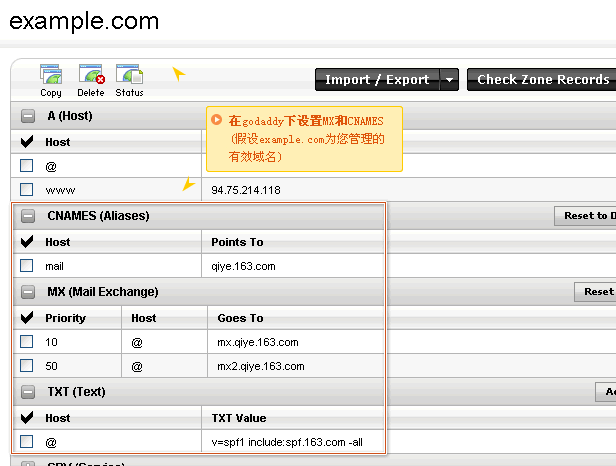
Task: Check the priority 50 MX record checkbox
Action: (x=27, y=366)
